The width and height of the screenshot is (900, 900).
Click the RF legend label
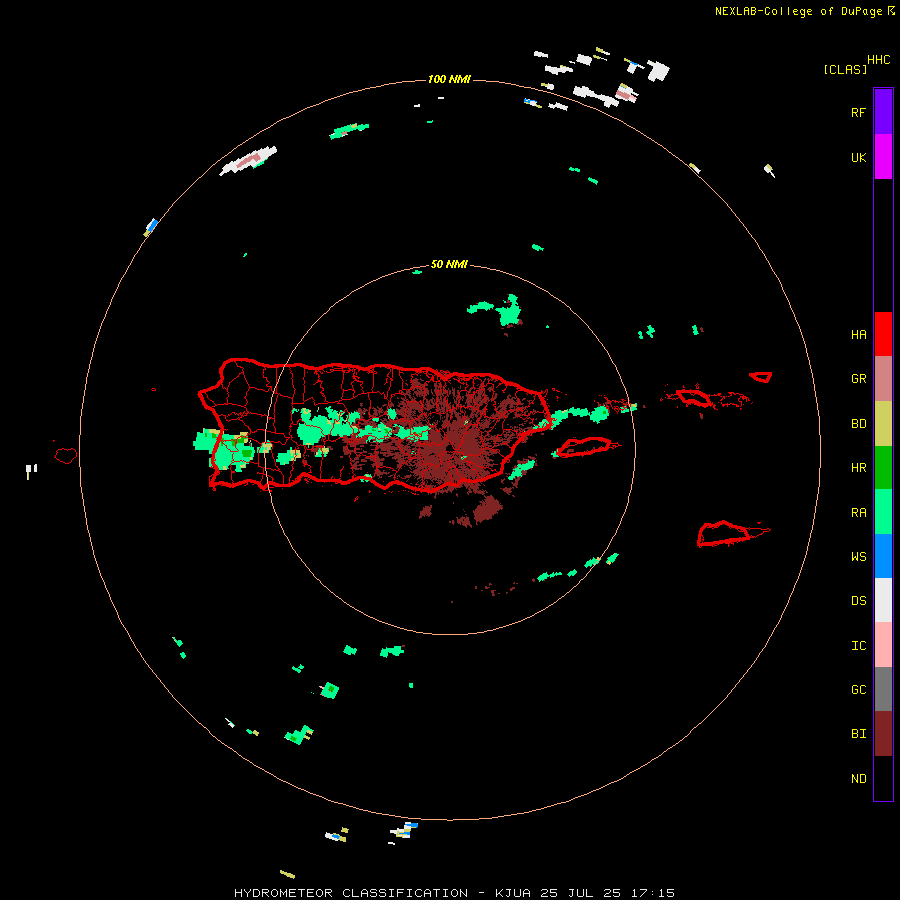(x=858, y=112)
